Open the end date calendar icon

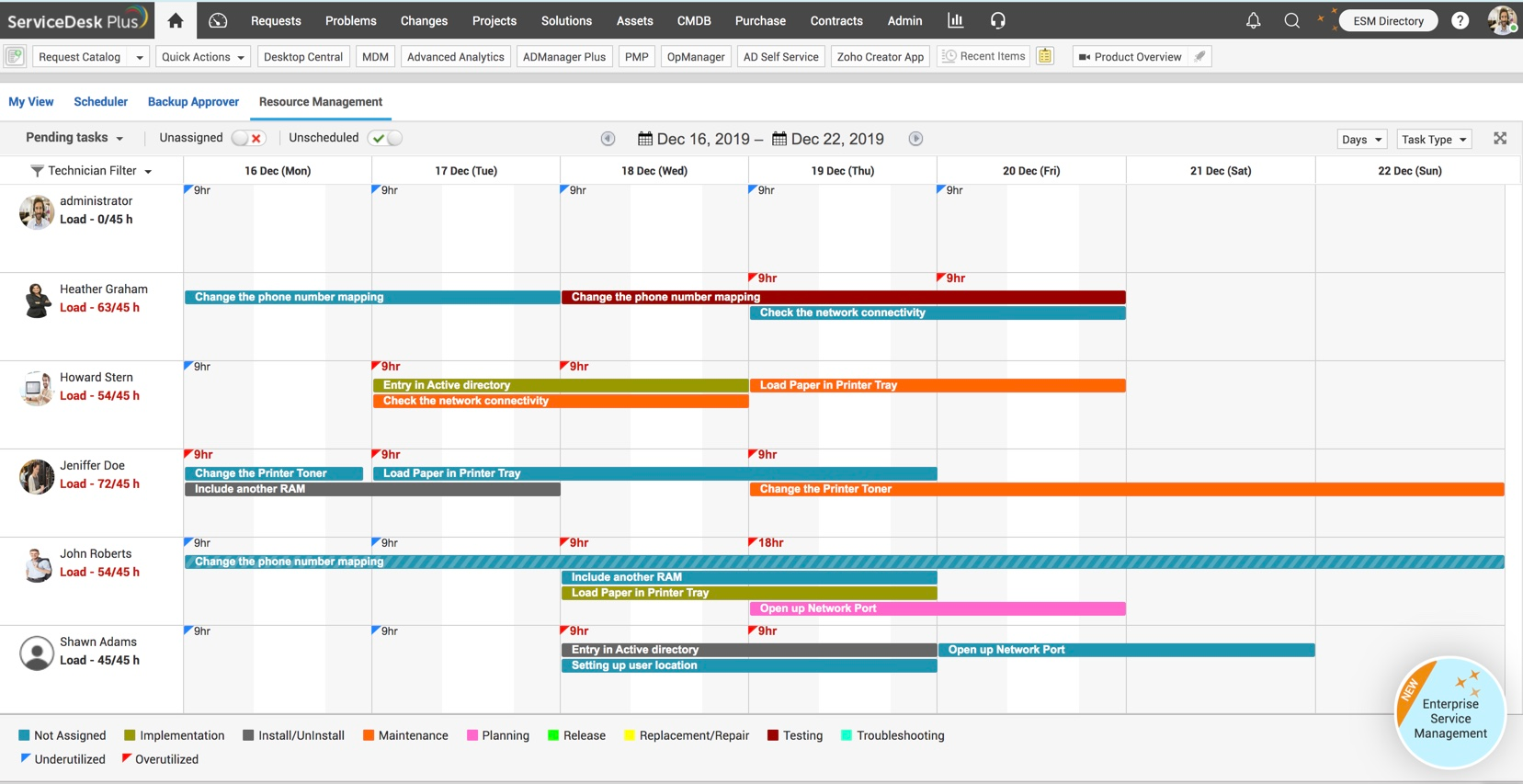(779, 139)
